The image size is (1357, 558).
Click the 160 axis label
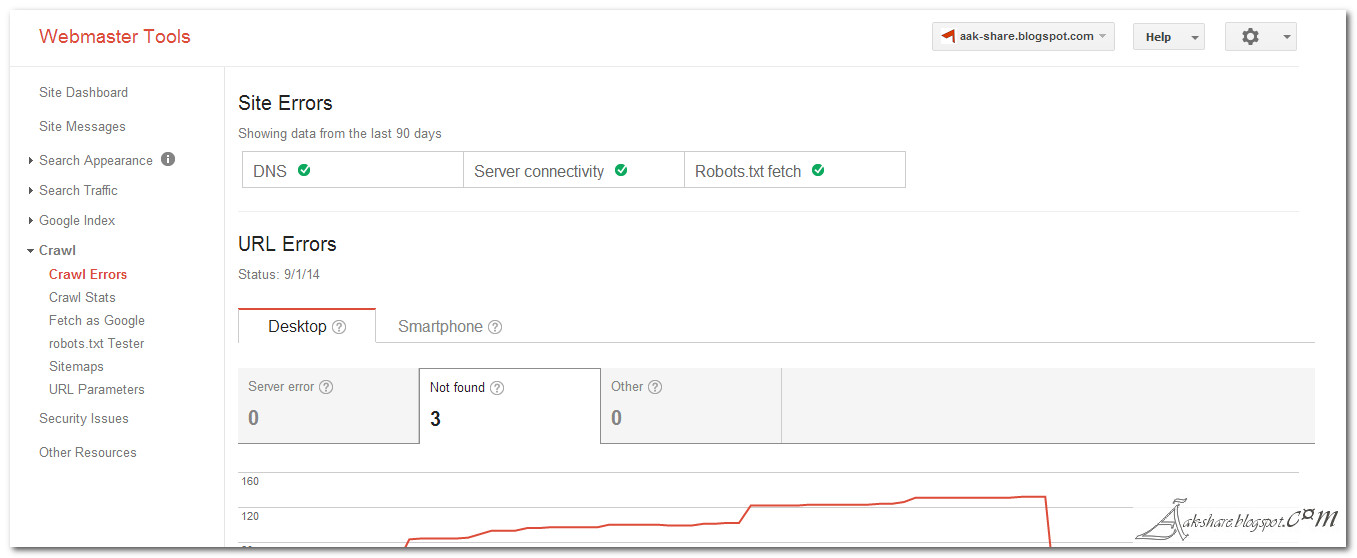coord(250,481)
